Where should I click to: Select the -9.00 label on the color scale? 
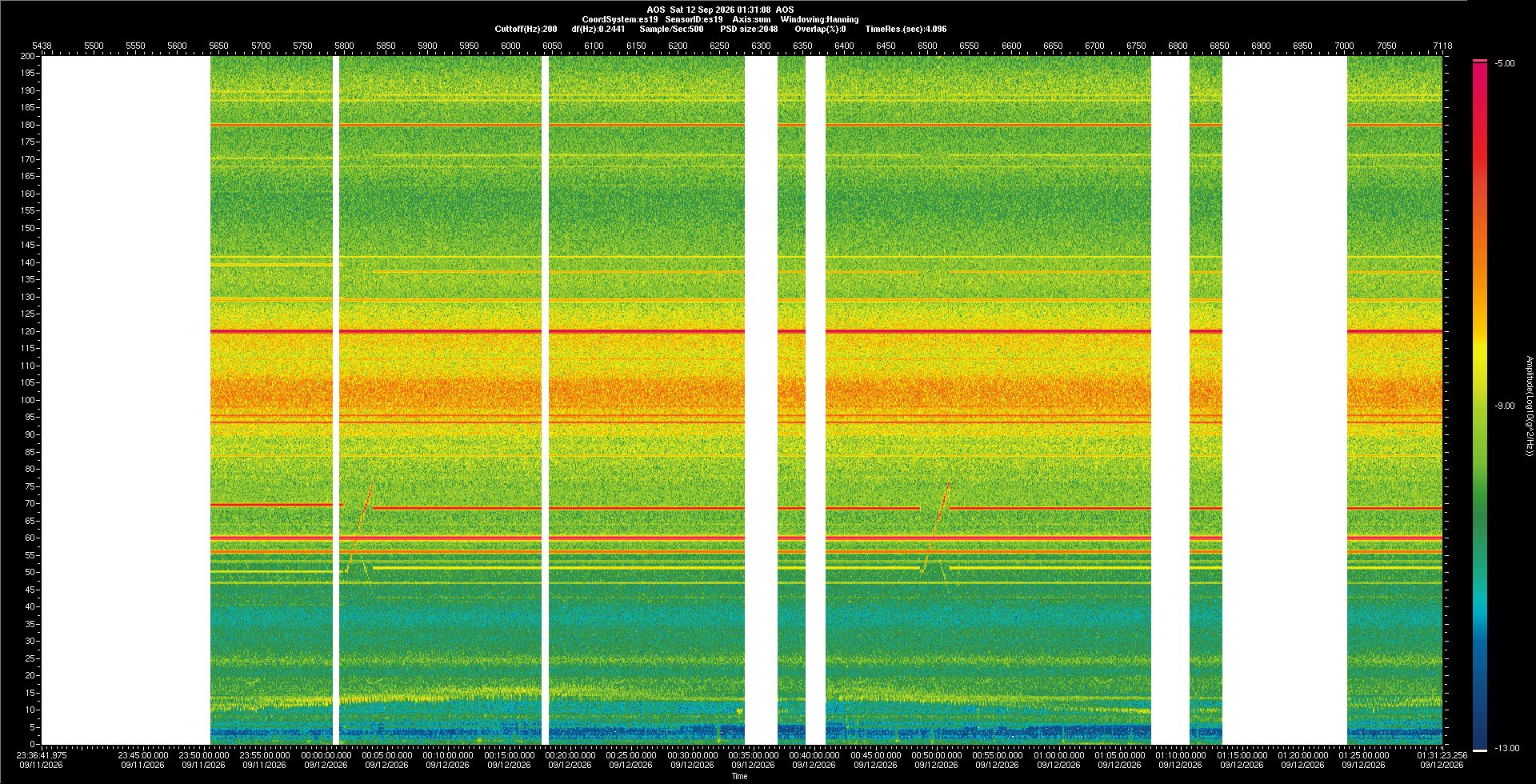point(1505,406)
